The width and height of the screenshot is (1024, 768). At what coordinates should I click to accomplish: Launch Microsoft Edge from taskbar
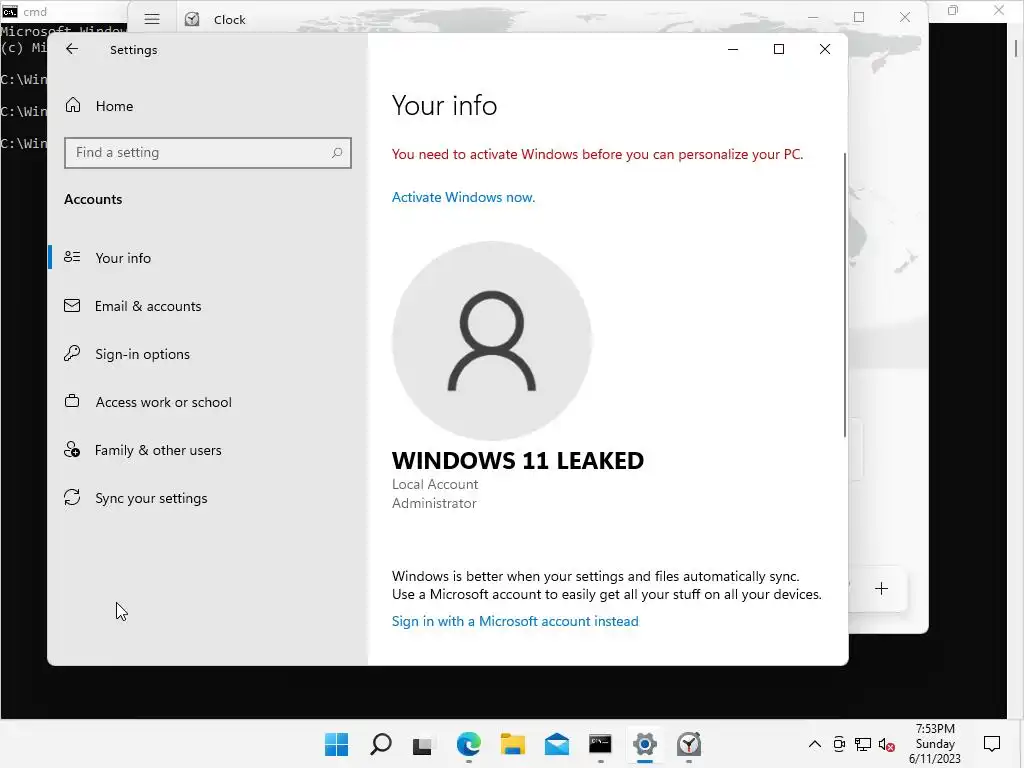[x=468, y=744]
